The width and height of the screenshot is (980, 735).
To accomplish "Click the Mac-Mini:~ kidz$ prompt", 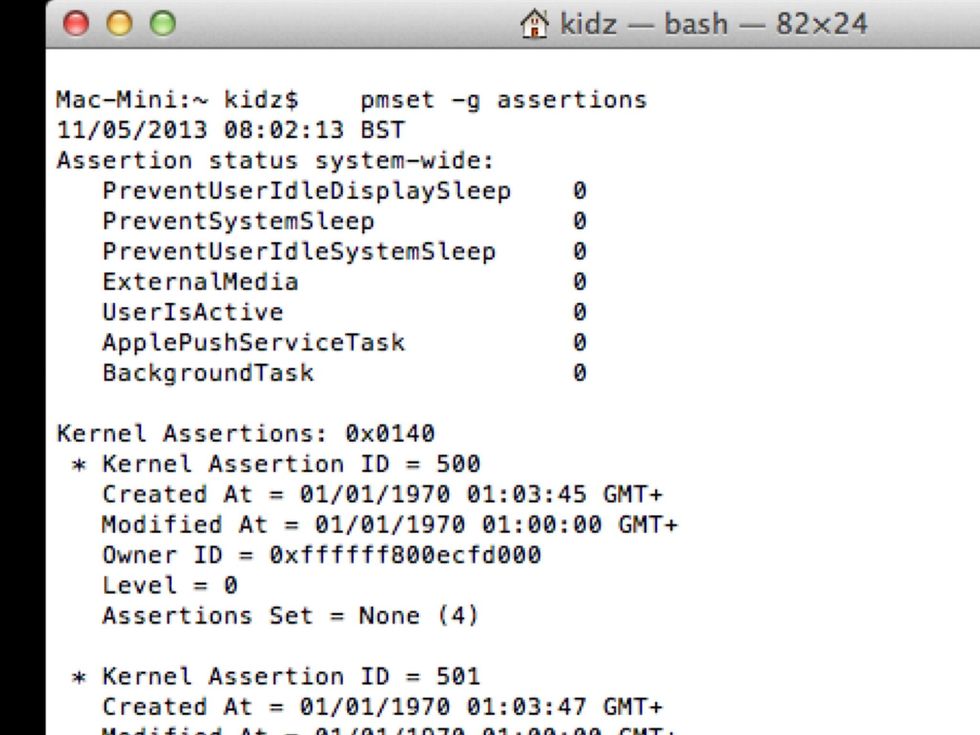I will (156, 100).
